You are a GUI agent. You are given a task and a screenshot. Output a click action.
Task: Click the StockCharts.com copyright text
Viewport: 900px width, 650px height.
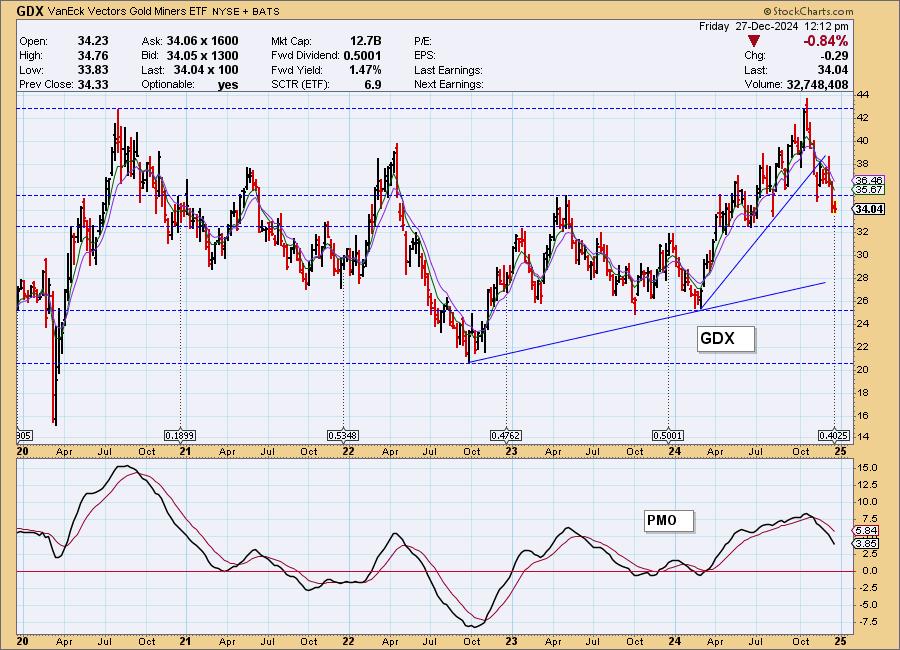(x=808, y=11)
